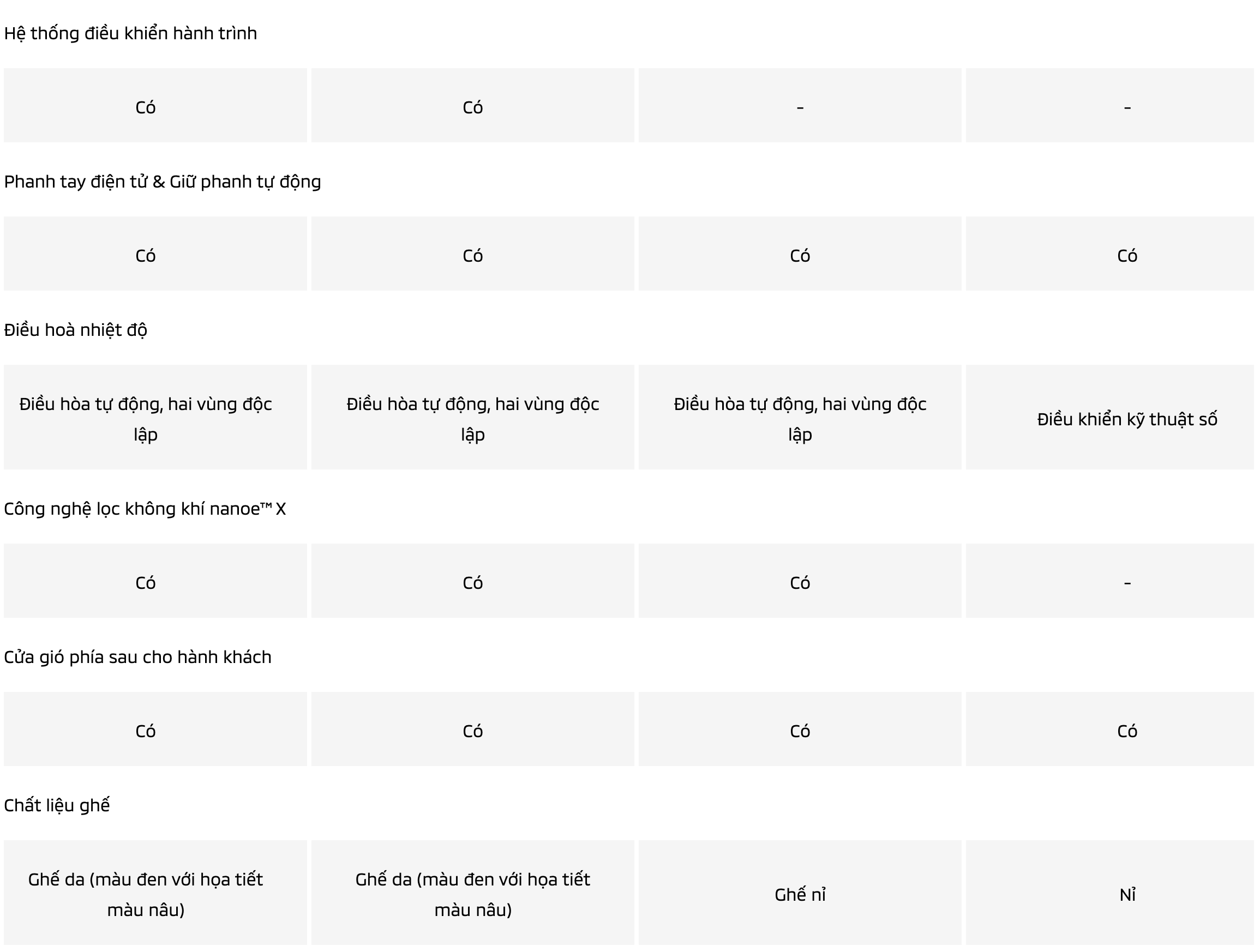The image size is (1260, 952).
Task: Select the 'Nỉ' cell in the last column
Action: 1127,895
